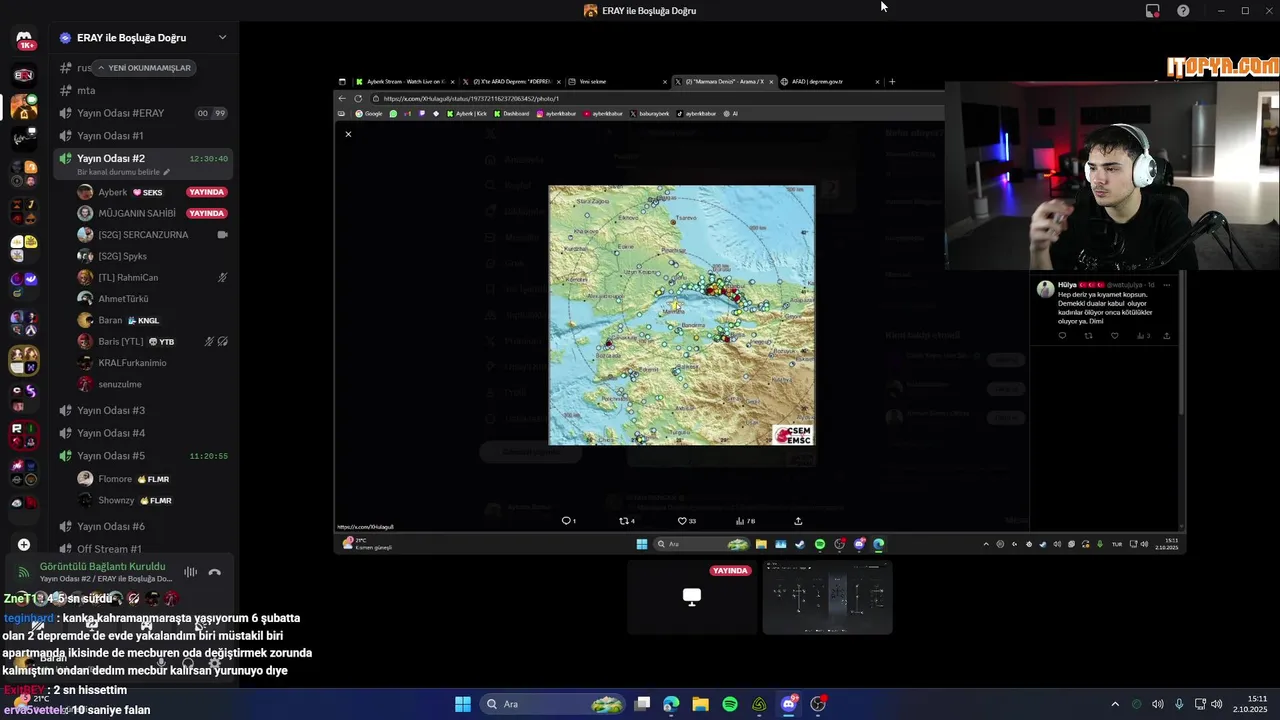Open Windows Start menu
The image size is (1280, 720).
pos(463,704)
